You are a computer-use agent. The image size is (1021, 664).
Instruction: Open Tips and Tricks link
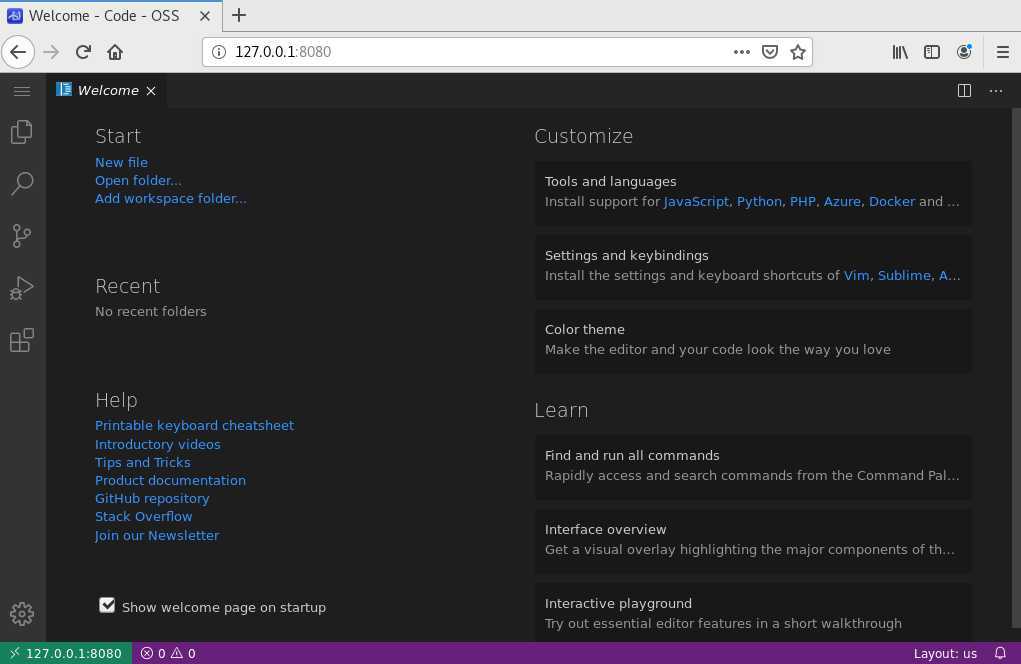(x=143, y=462)
